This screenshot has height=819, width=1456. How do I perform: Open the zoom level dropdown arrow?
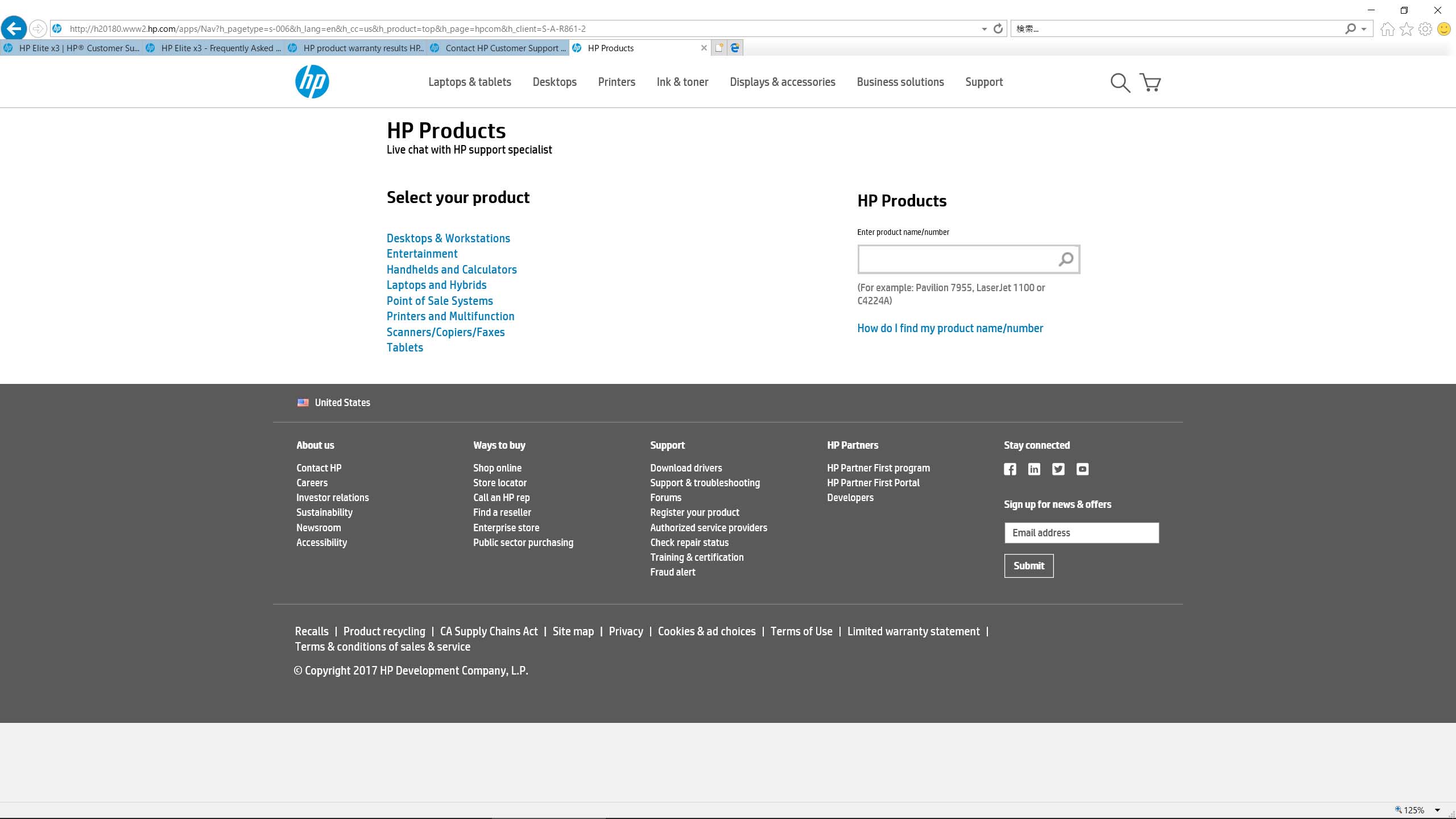coord(1437,810)
